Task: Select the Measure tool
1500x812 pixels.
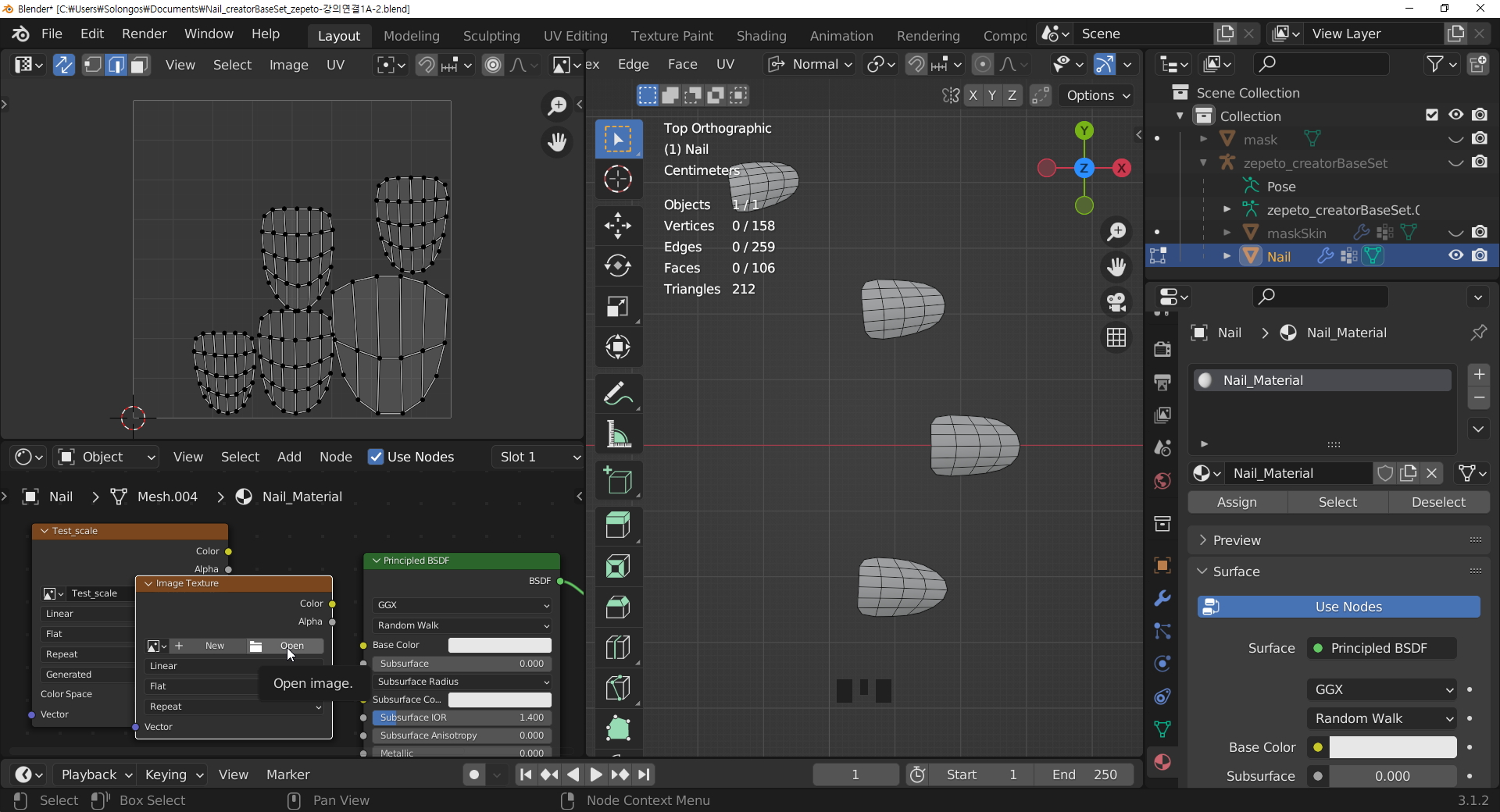Action: [618, 434]
